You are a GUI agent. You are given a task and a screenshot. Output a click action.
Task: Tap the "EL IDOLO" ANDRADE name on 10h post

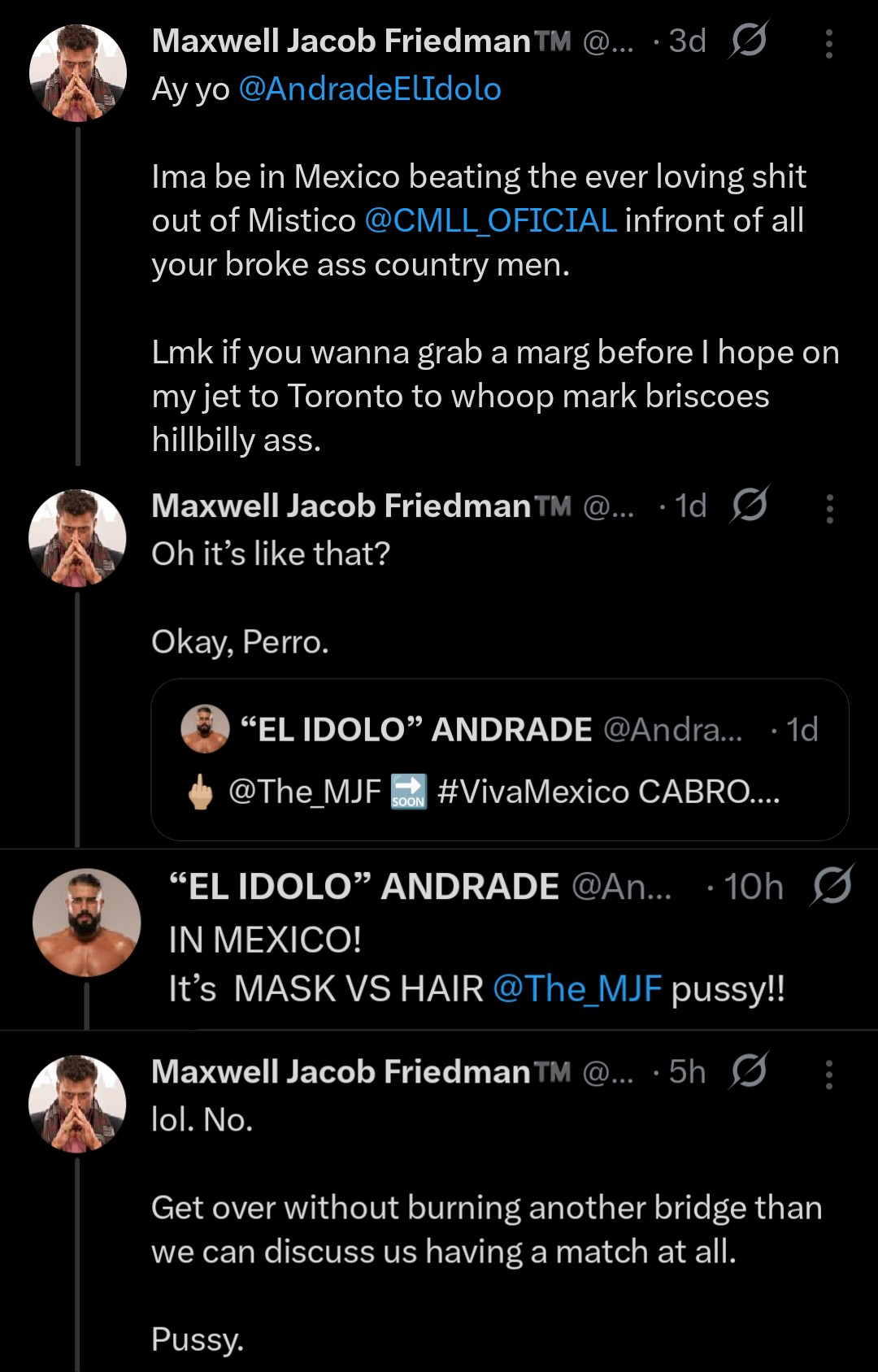coord(363,886)
